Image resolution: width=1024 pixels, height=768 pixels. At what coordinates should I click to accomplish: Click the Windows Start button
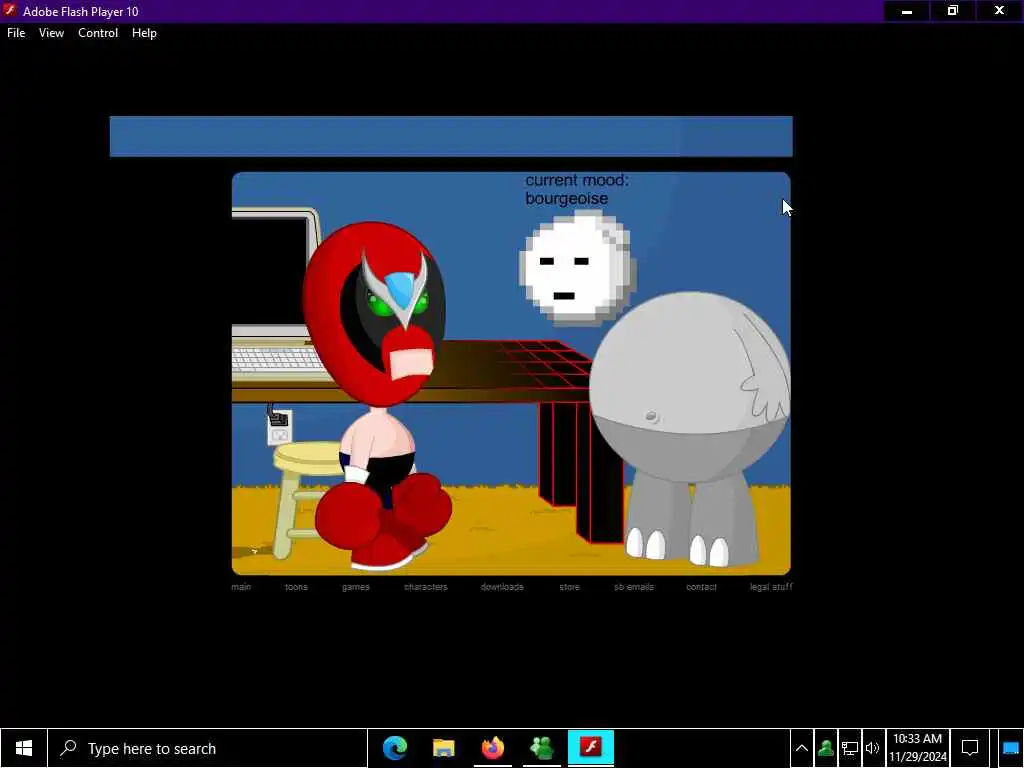[x=24, y=748]
